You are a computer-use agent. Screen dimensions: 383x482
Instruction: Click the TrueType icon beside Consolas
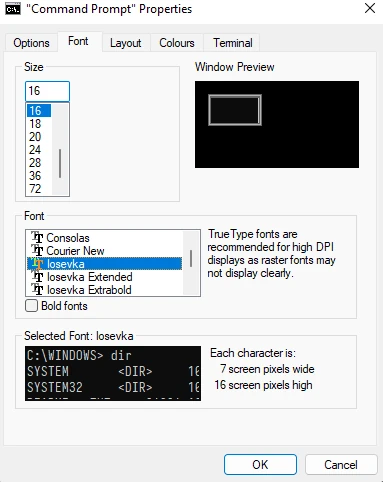pos(37,238)
